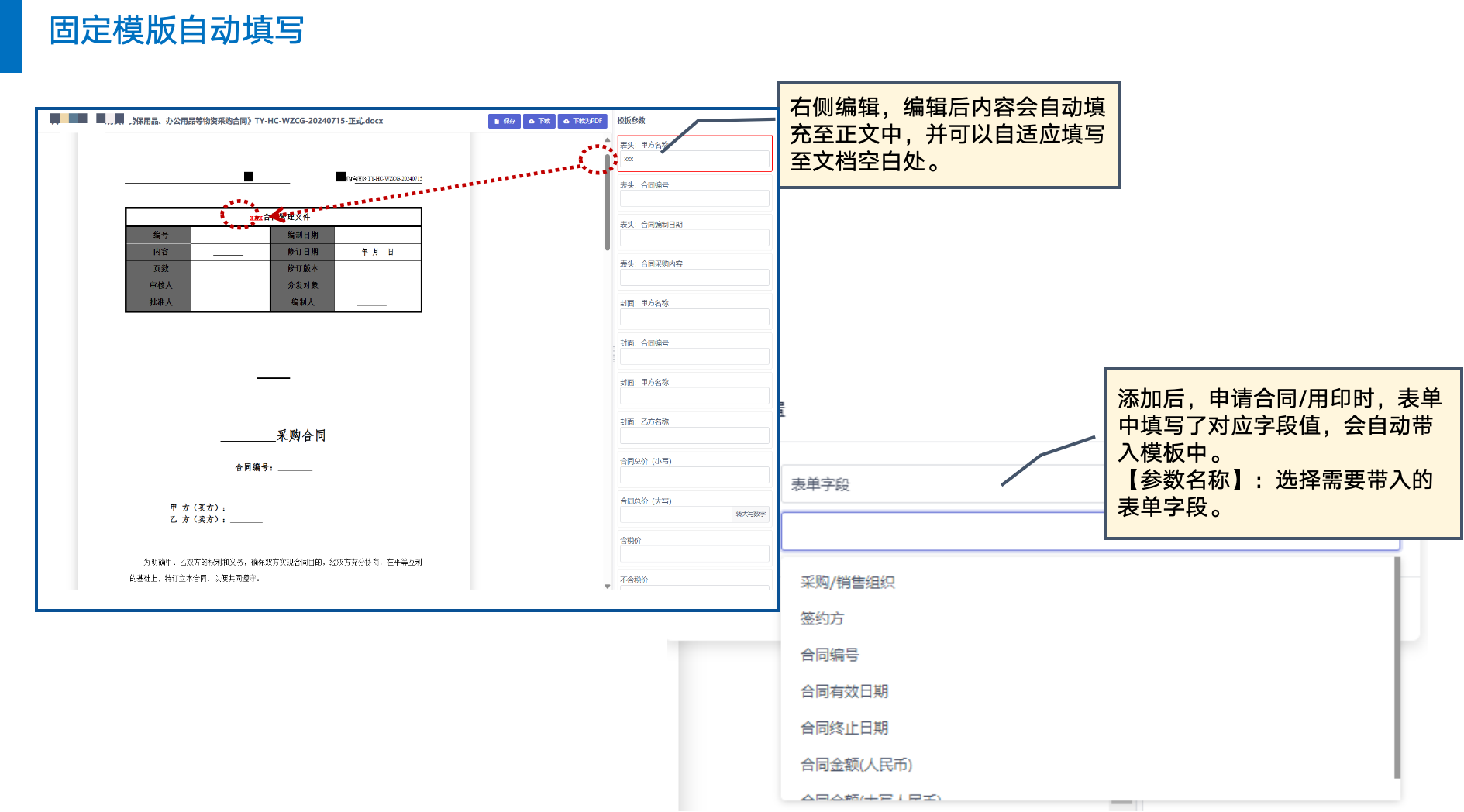Click the search box above dropdown options

942,532
